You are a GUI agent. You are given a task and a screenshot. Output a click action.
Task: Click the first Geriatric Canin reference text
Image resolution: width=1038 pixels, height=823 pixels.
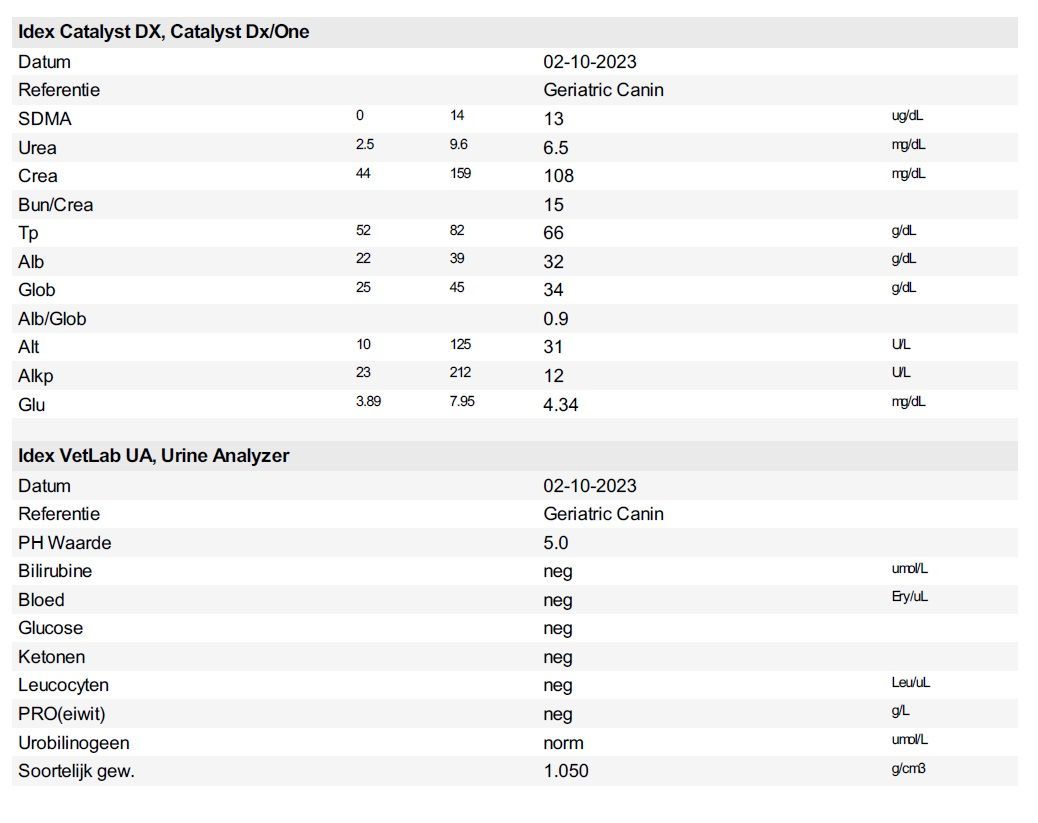pyautogui.click(x=603, y=89)
